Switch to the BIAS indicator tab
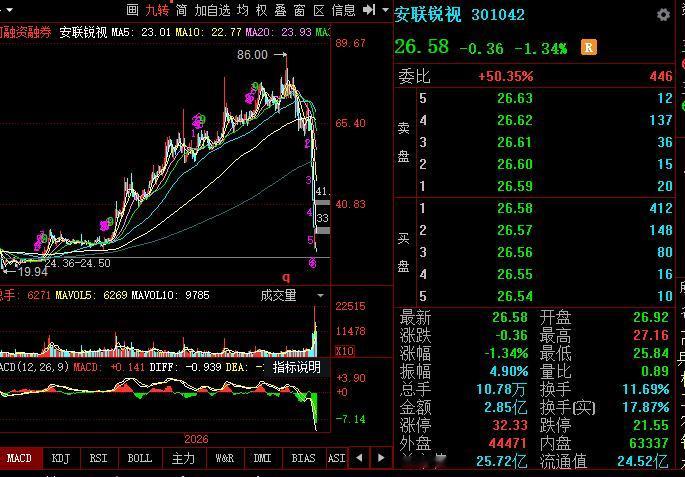Viewport: 685px width, 477px height. [303, 458]
